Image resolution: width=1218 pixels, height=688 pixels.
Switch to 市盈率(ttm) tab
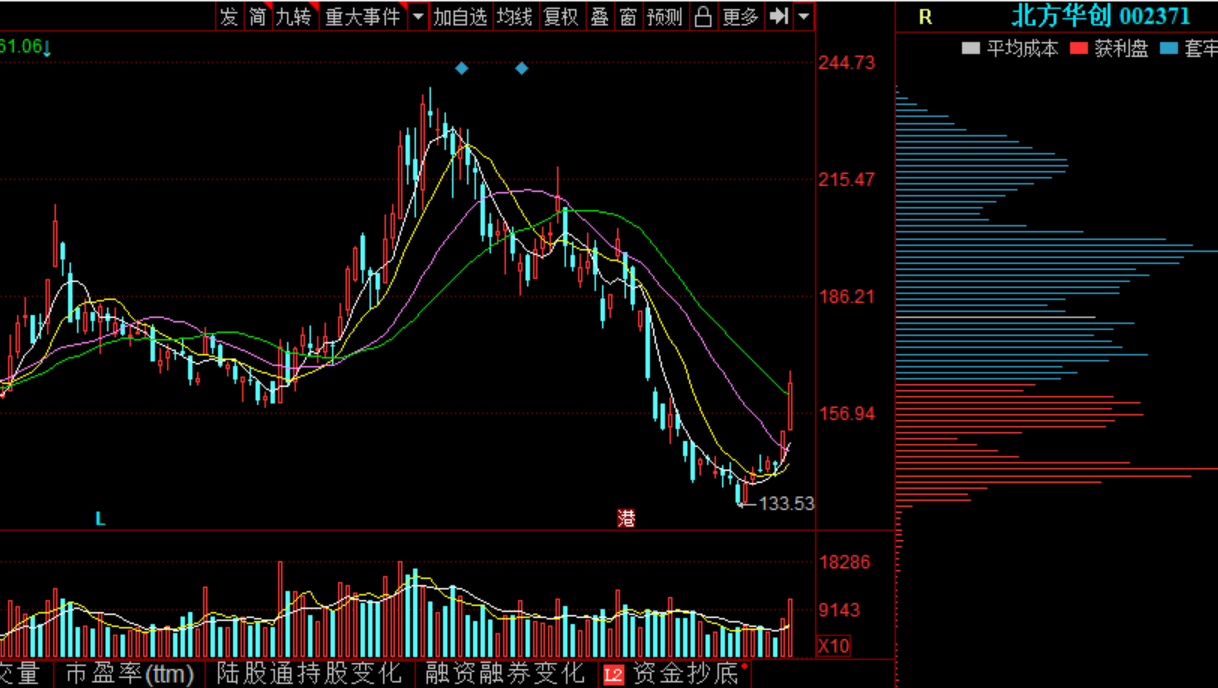coord(129,673)
